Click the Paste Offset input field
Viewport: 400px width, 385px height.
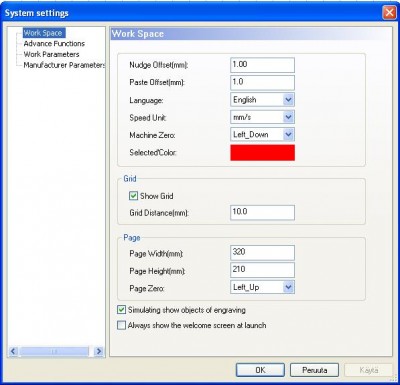click(262, 82)
